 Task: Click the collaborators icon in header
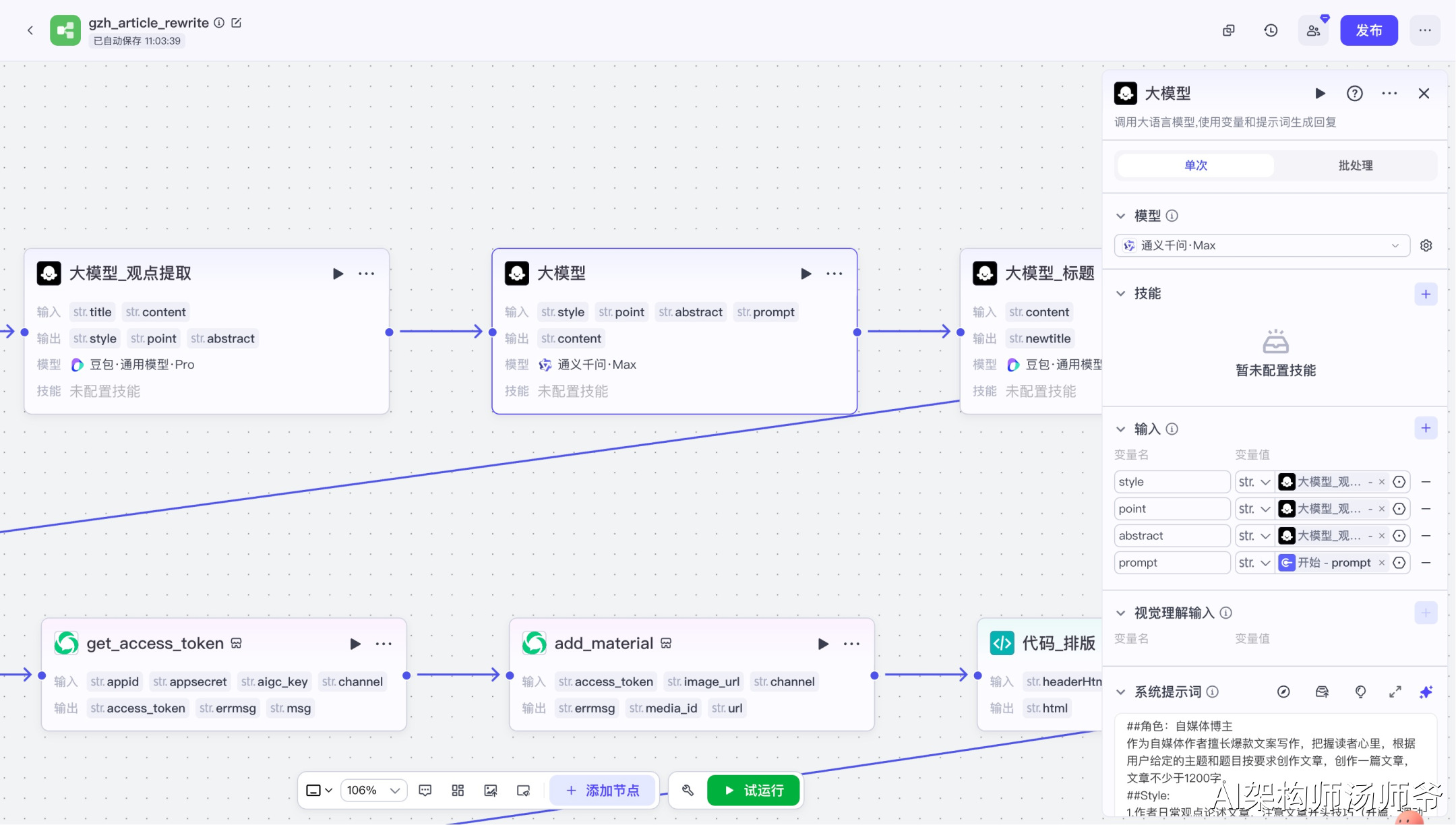pyautogui.click(x=1313, y=30)
